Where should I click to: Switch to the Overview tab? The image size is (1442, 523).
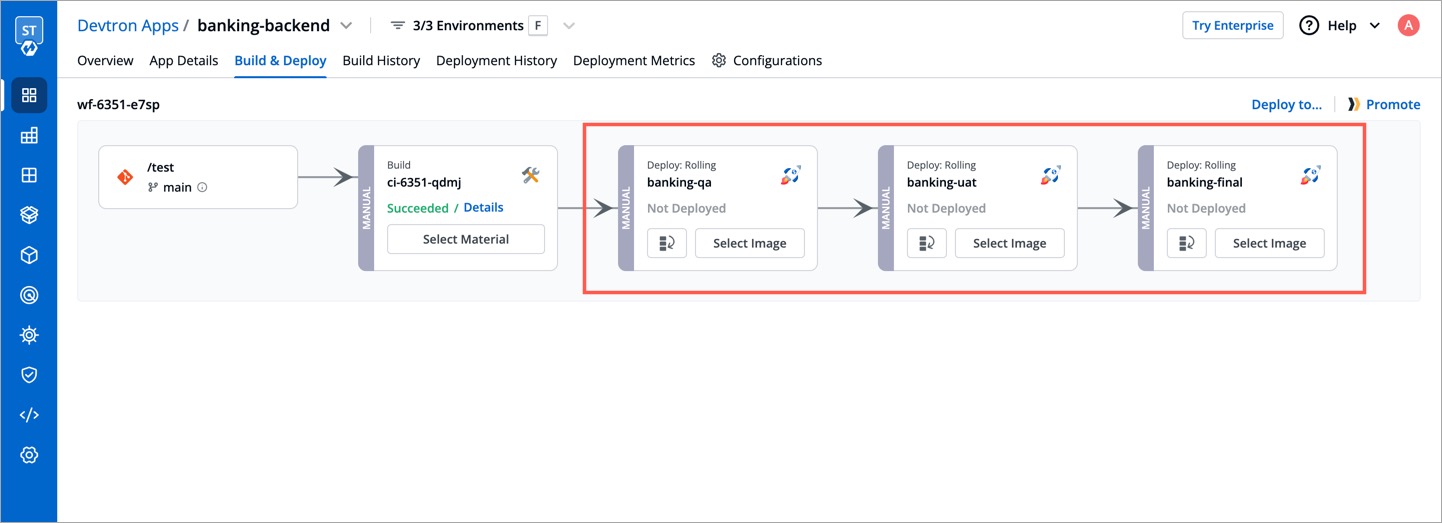105,60
